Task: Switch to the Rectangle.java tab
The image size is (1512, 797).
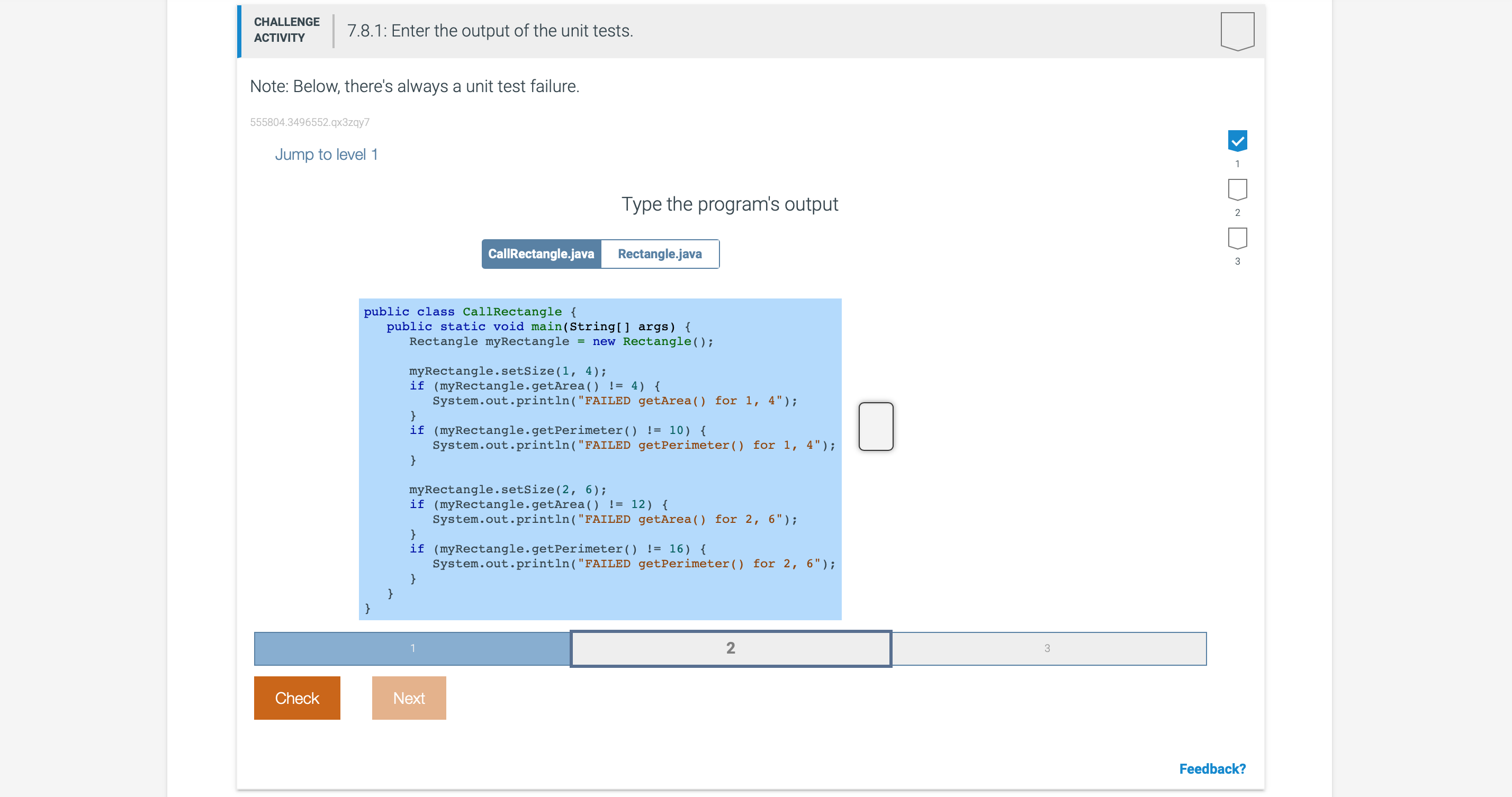Action: pos(660,253)
